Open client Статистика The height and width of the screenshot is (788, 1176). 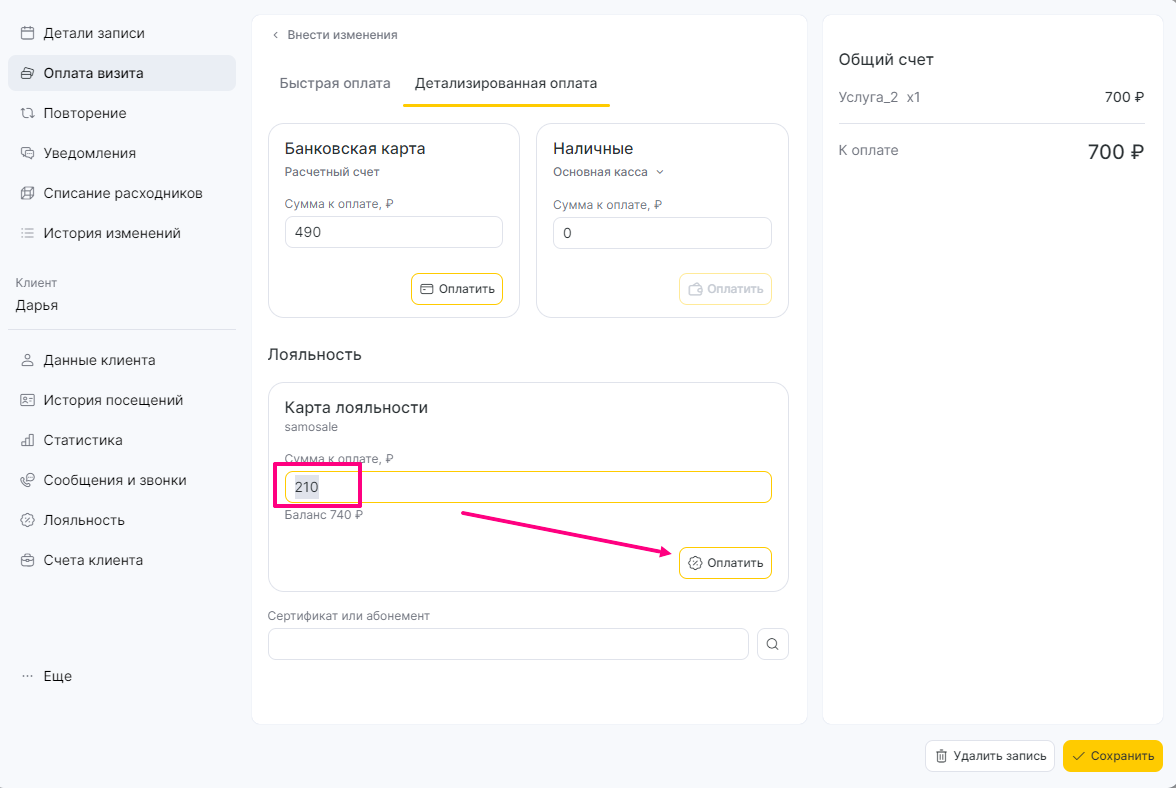tap(122, 440)
